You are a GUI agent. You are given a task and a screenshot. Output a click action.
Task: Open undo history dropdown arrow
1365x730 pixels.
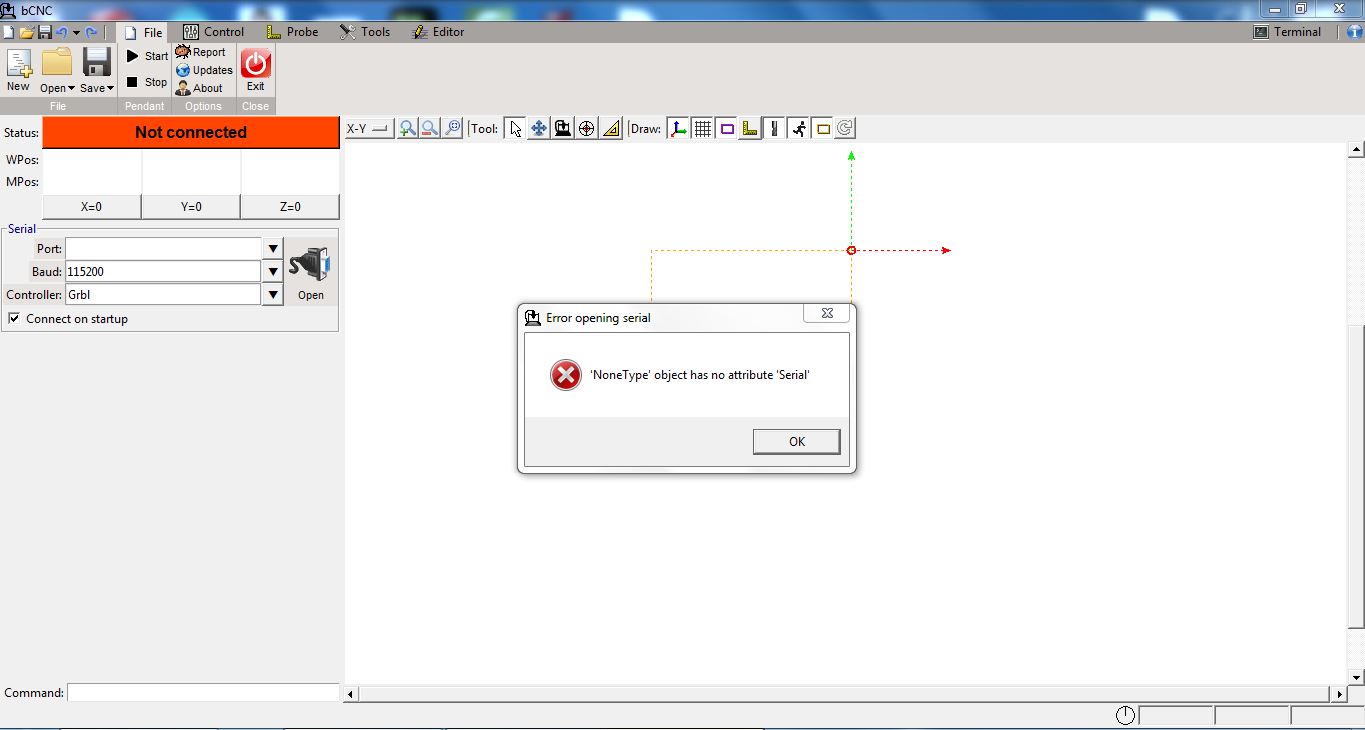pos(76,32)
